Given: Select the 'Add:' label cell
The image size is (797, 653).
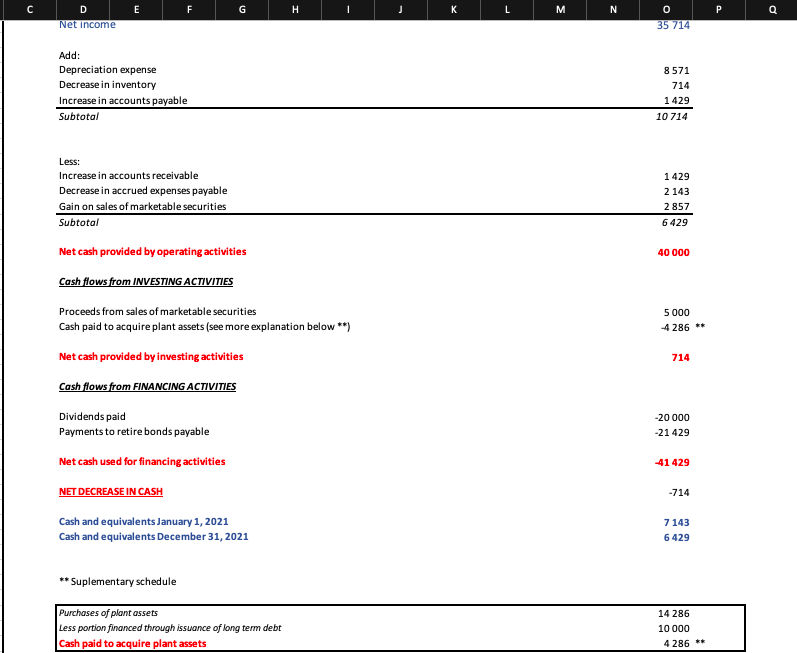Looking at the screenshot, I should (x=69, y=55).
